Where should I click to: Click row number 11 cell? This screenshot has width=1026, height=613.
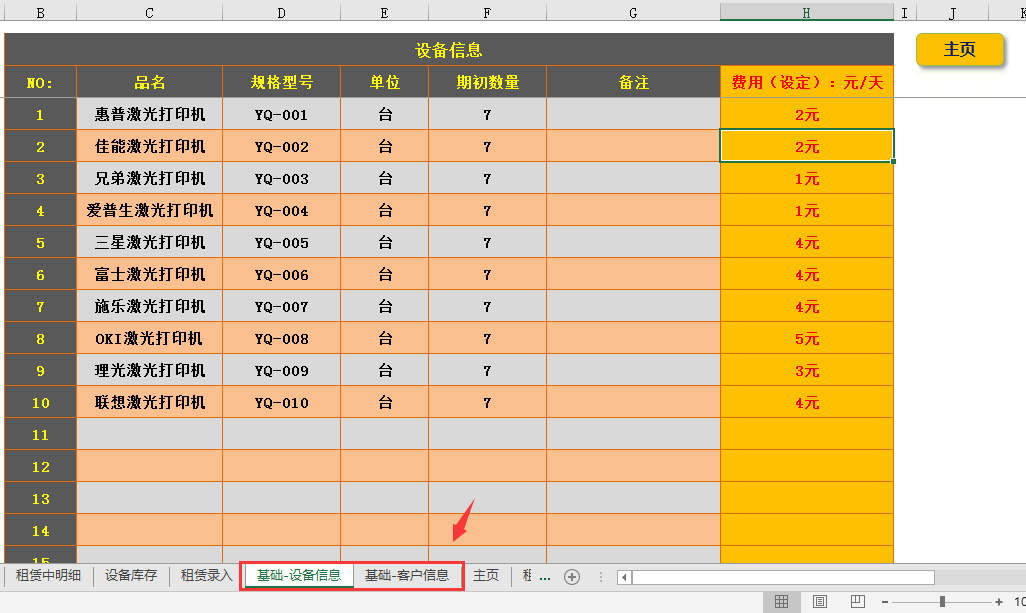click(41, 434)
